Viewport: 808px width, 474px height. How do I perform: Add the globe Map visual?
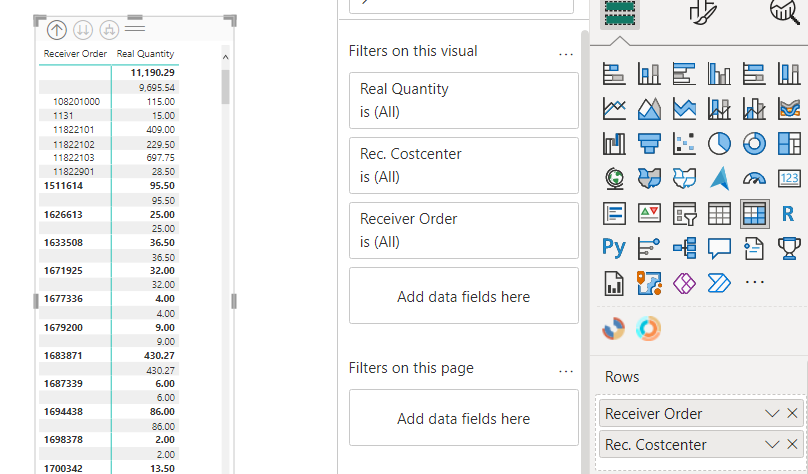point(614,178)
